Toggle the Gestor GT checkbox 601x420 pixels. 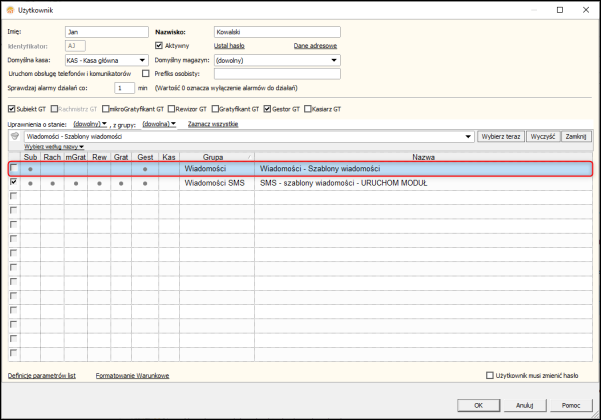(267, 109)
